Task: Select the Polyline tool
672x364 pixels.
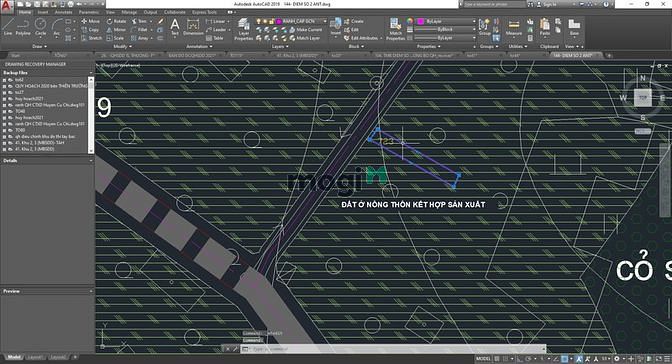Action: (x=23, y=27)
